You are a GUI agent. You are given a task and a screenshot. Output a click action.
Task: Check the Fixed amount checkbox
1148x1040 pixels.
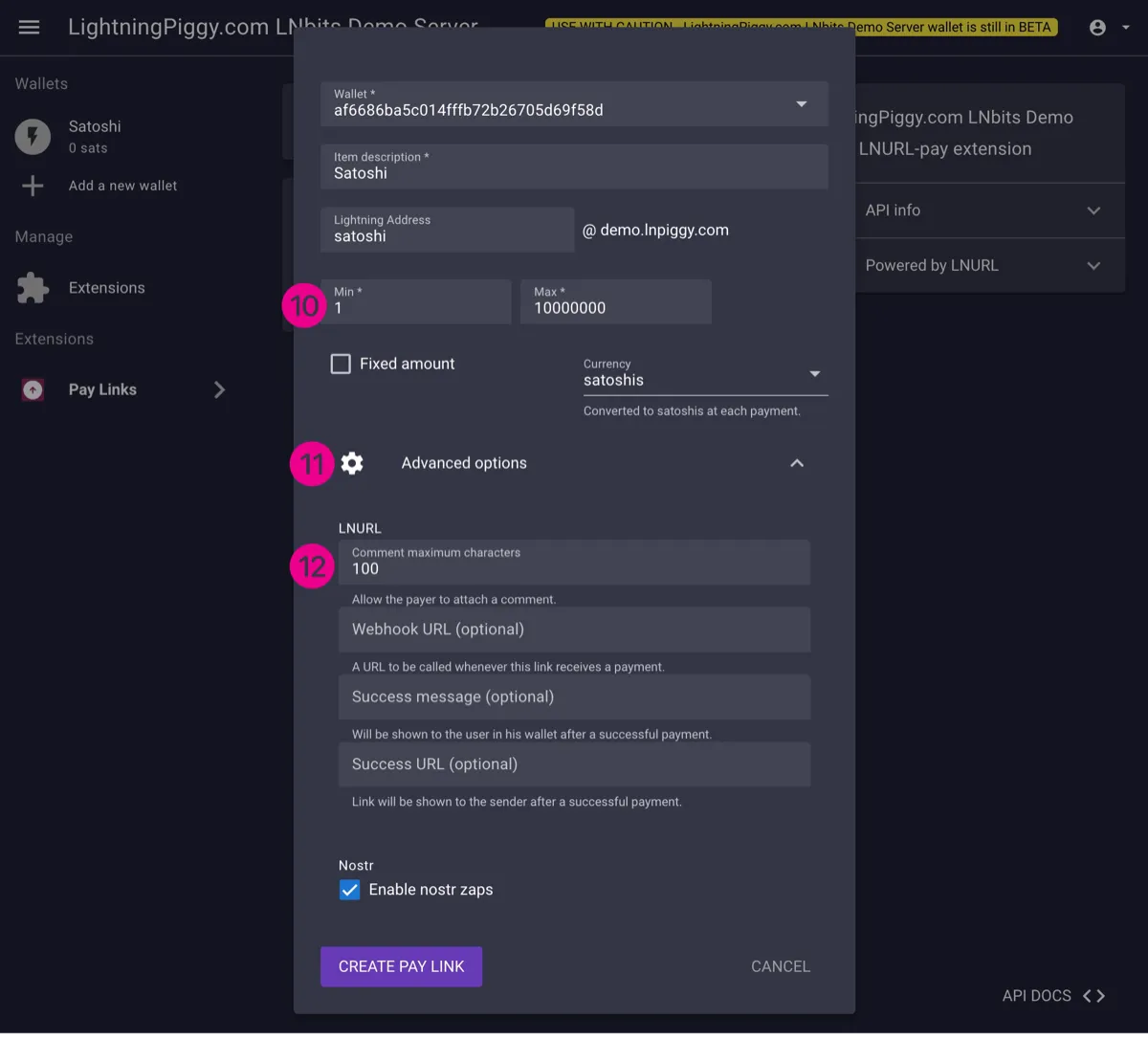pos(341,364)
